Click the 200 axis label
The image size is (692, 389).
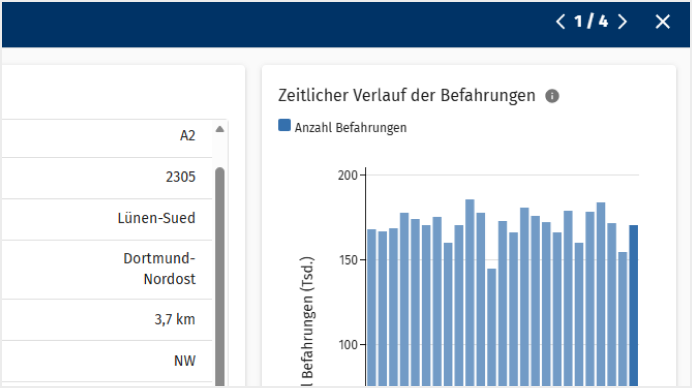347,176
